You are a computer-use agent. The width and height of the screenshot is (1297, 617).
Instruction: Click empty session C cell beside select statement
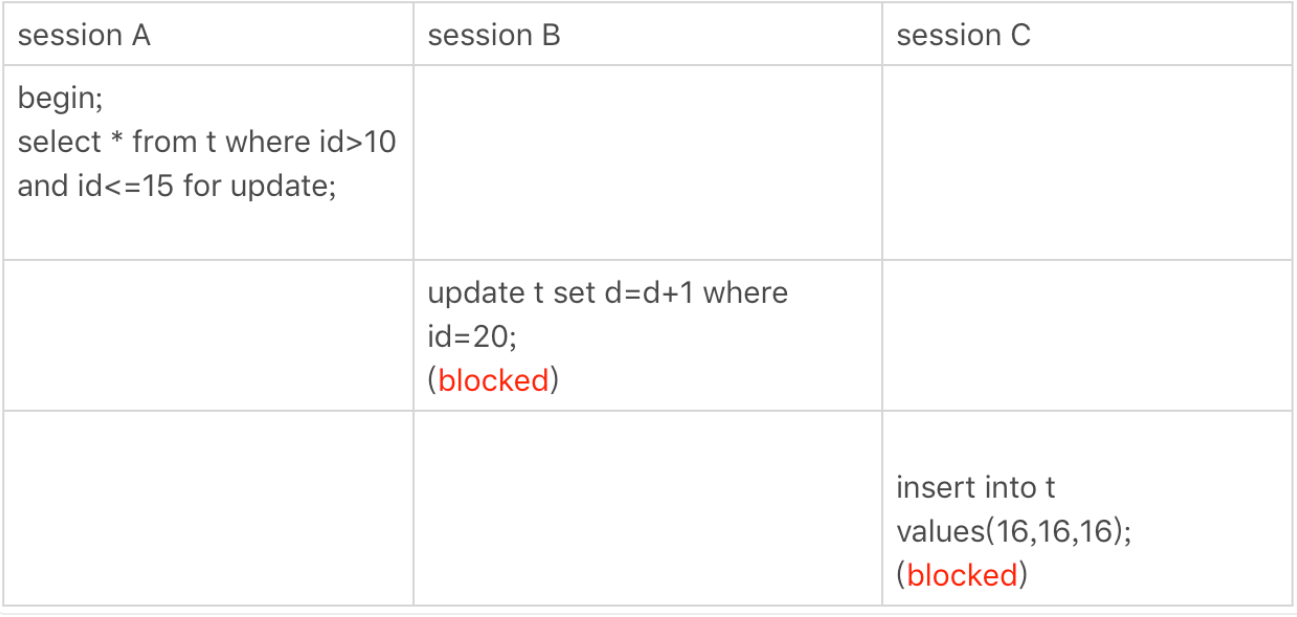coord(1087,163)
